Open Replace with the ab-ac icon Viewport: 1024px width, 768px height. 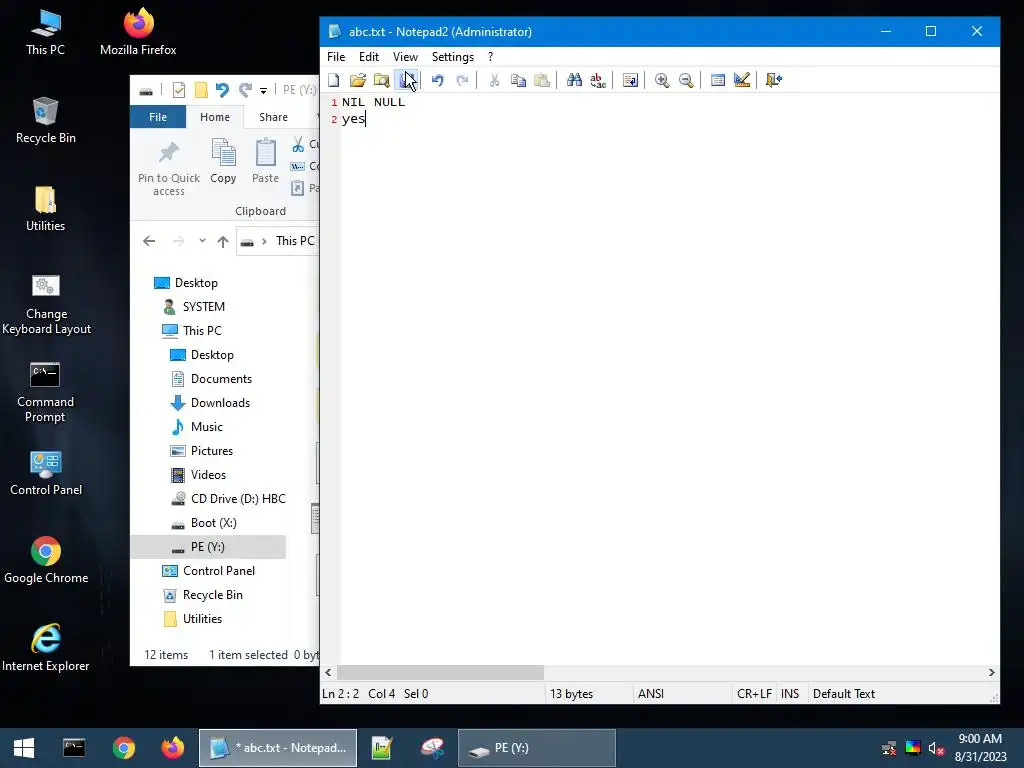(598, 80)
